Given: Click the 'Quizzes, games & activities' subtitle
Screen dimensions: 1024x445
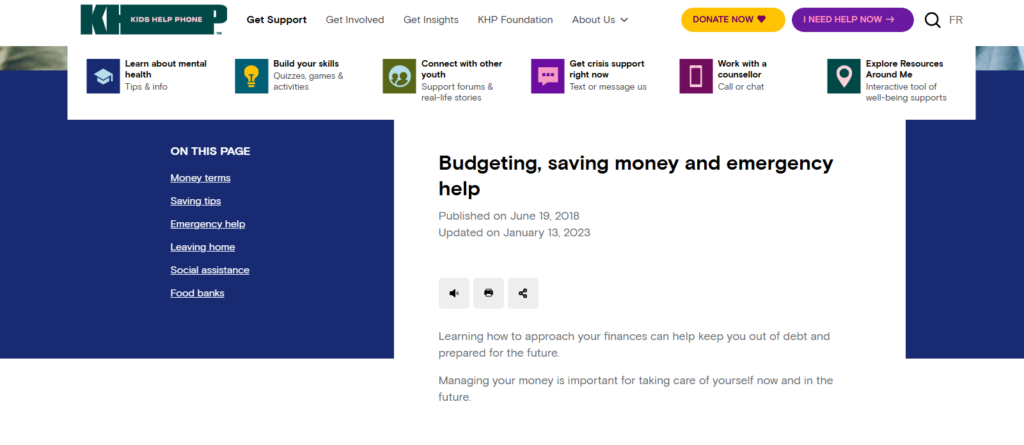Looking at the screenshot, I should click(x=308, y=81).
